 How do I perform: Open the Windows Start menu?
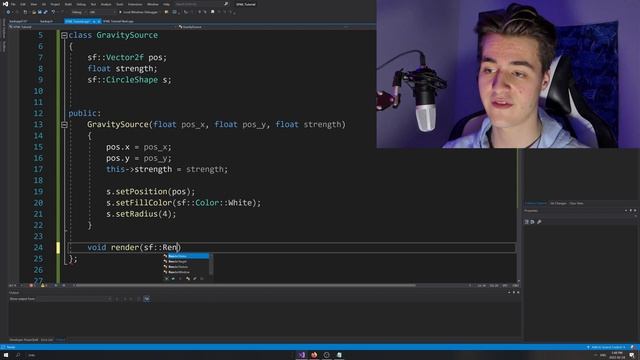coord(6,355)
